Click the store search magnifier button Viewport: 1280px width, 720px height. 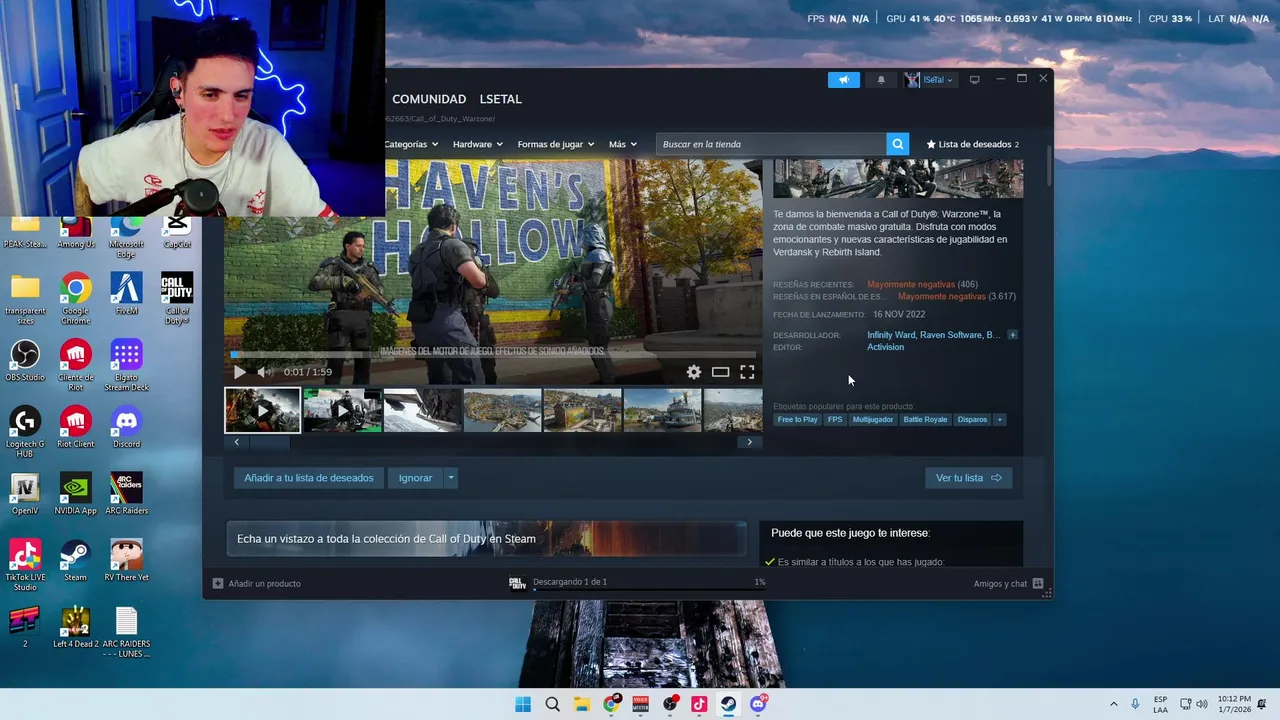click(x=898, y=144)
